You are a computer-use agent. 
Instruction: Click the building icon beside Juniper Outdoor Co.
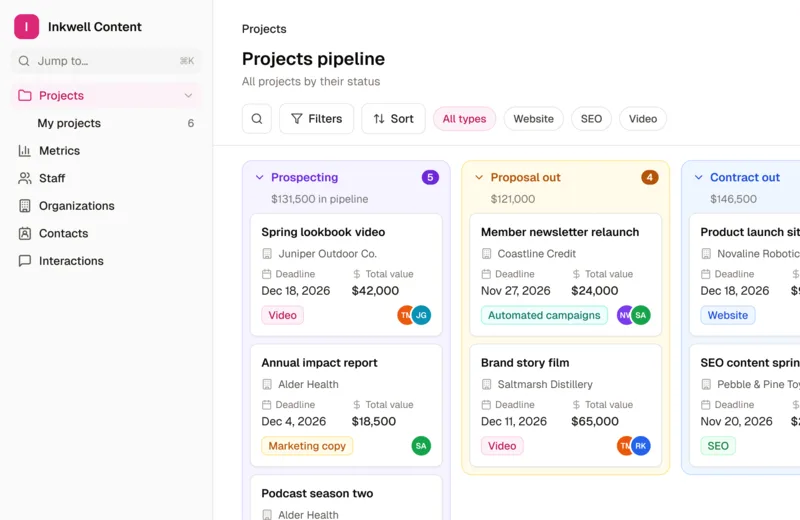pos(267,254)
